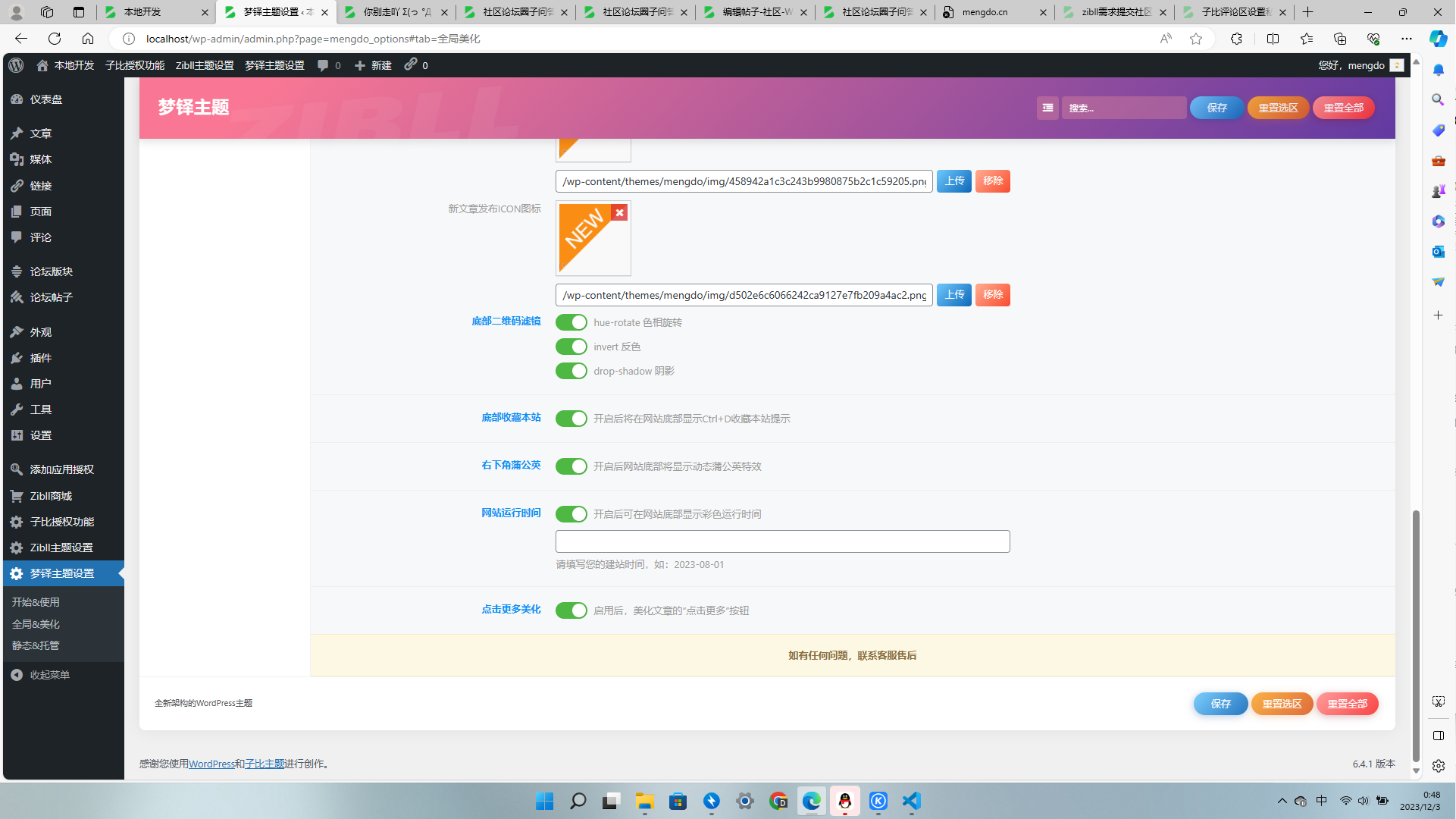Click the menu list icon beside search
The image size is (1456, 819).
[1047, 108]
